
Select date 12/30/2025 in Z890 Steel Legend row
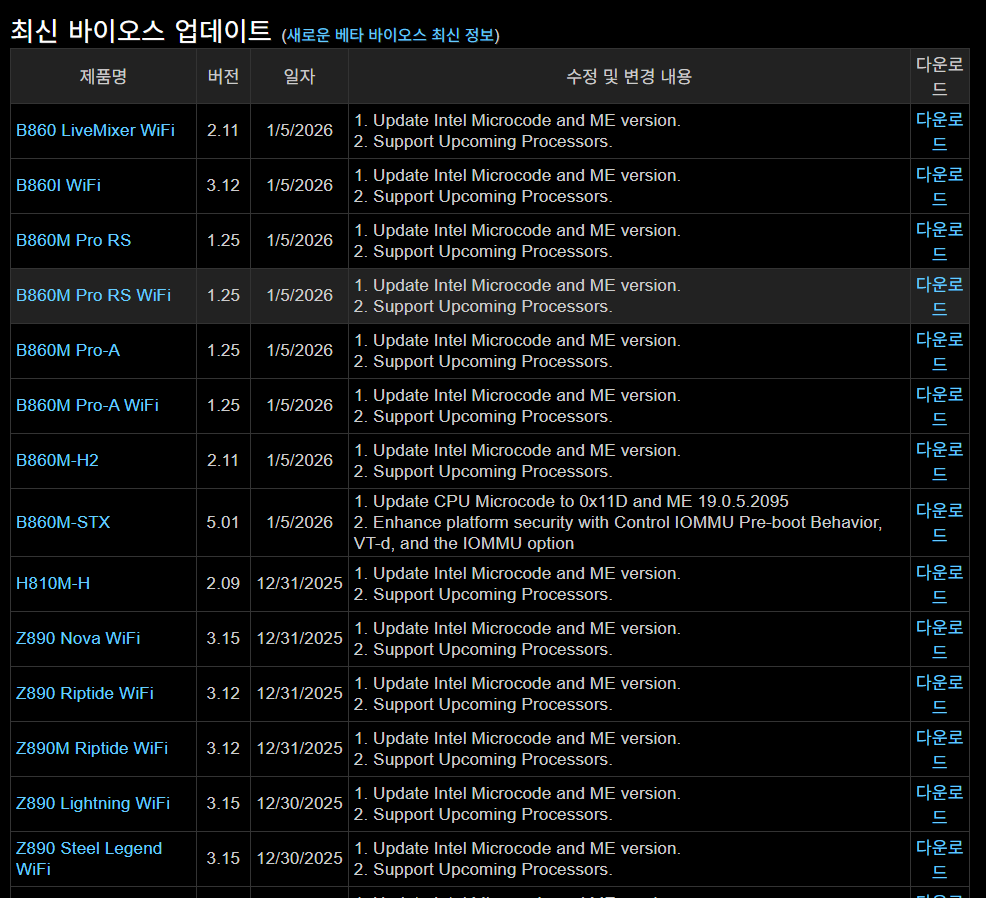click(299, 858)
